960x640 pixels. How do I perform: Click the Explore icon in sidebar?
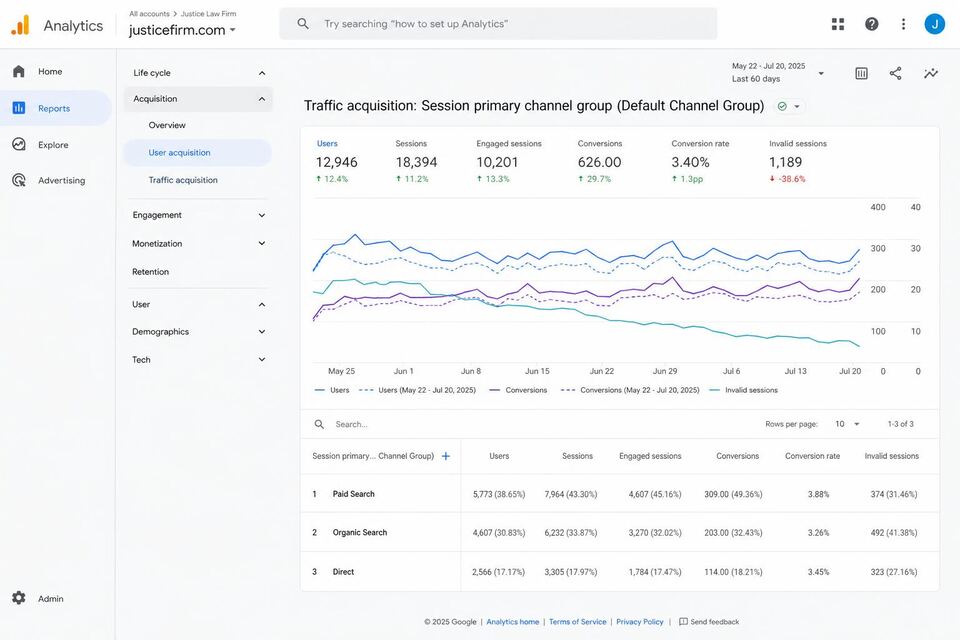[19, 145]
